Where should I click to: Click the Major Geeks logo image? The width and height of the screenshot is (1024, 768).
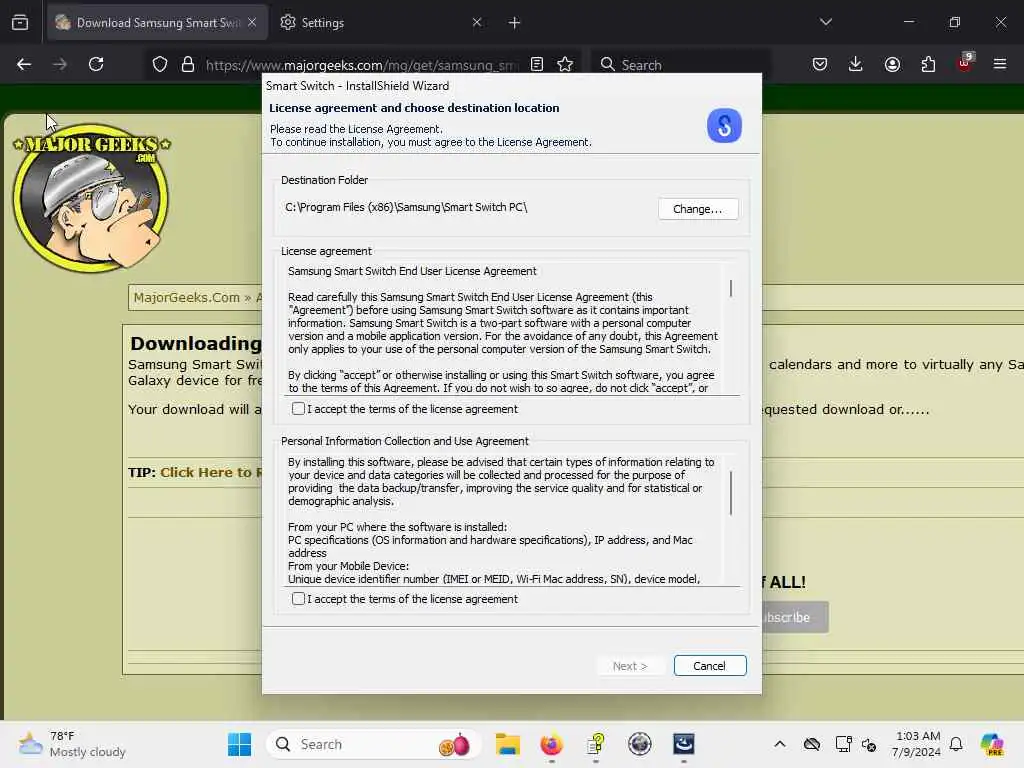(91, 197)
